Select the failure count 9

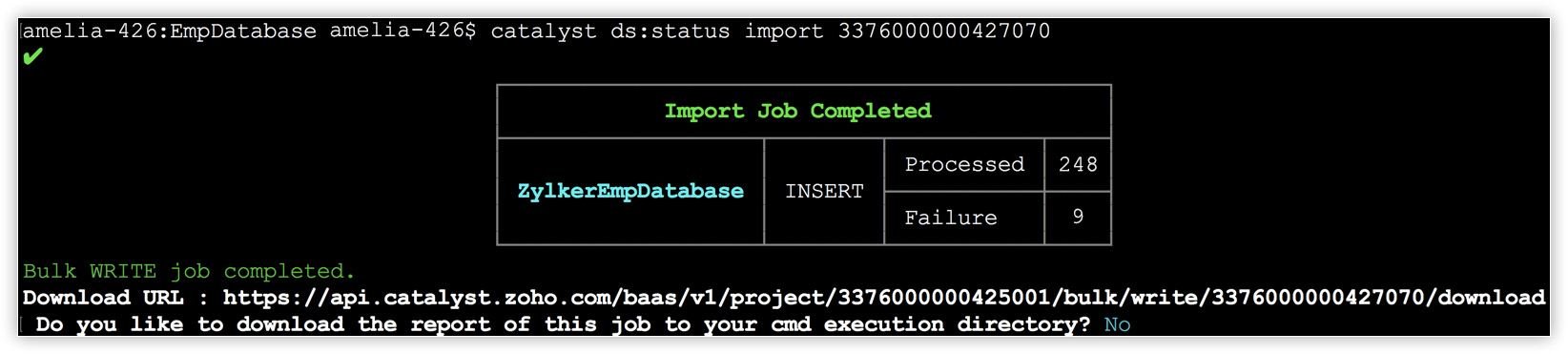click(1078, 217)
